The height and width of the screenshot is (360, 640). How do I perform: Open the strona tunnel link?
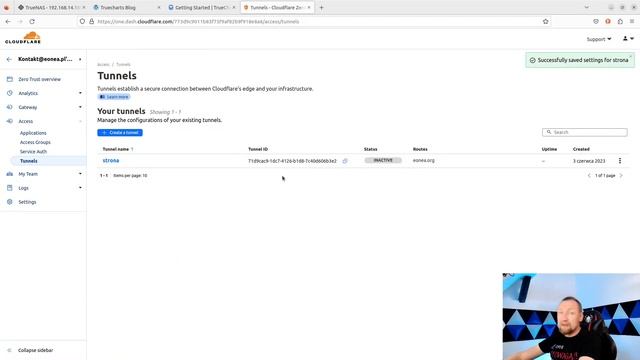click(111, 160)
